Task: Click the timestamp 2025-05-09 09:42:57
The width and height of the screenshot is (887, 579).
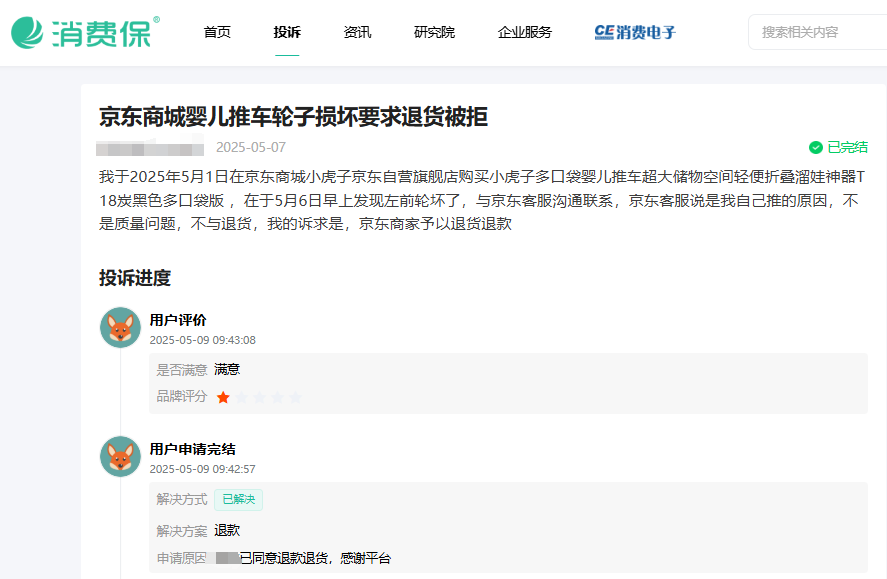Action: pos(203,469)
